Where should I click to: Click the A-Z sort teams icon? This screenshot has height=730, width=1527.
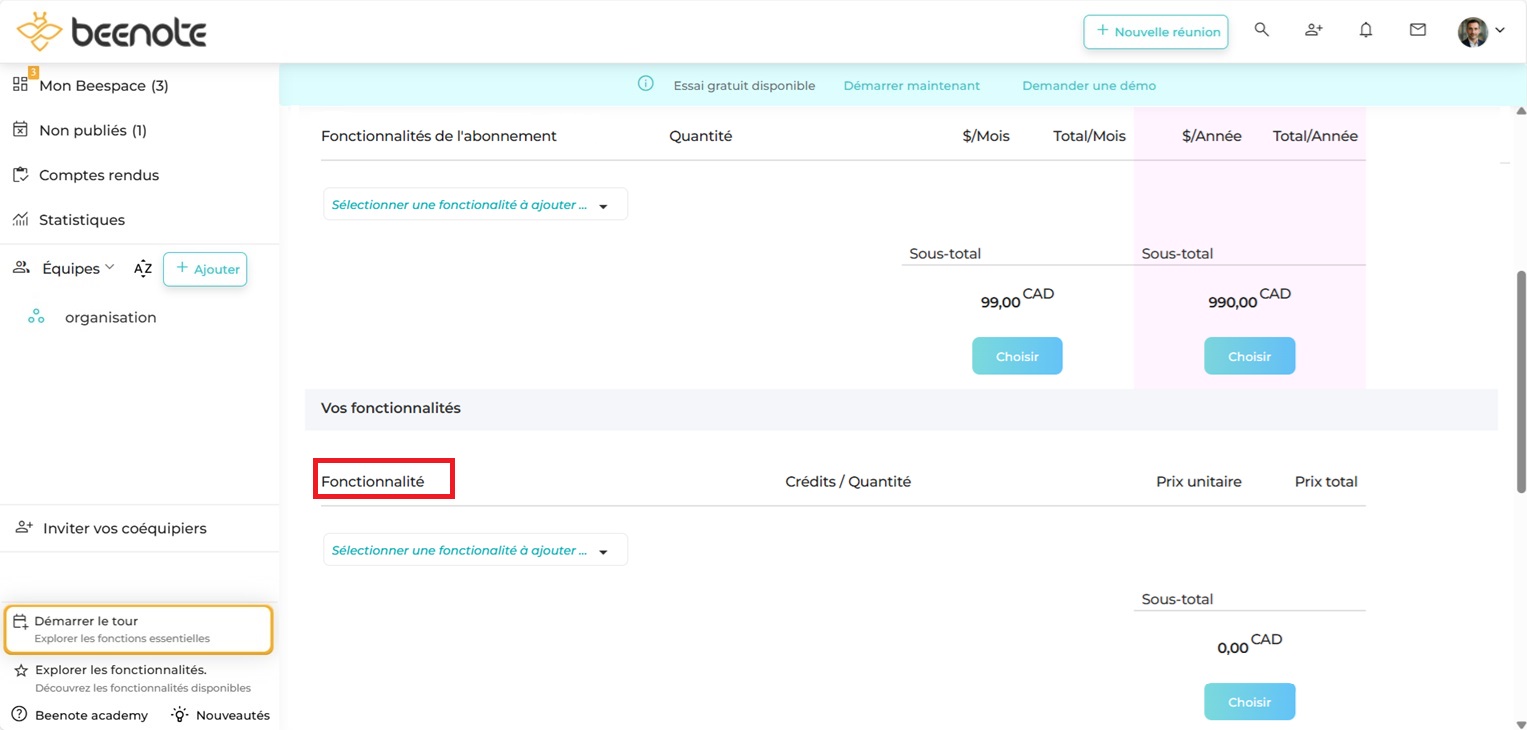(143, 268)
